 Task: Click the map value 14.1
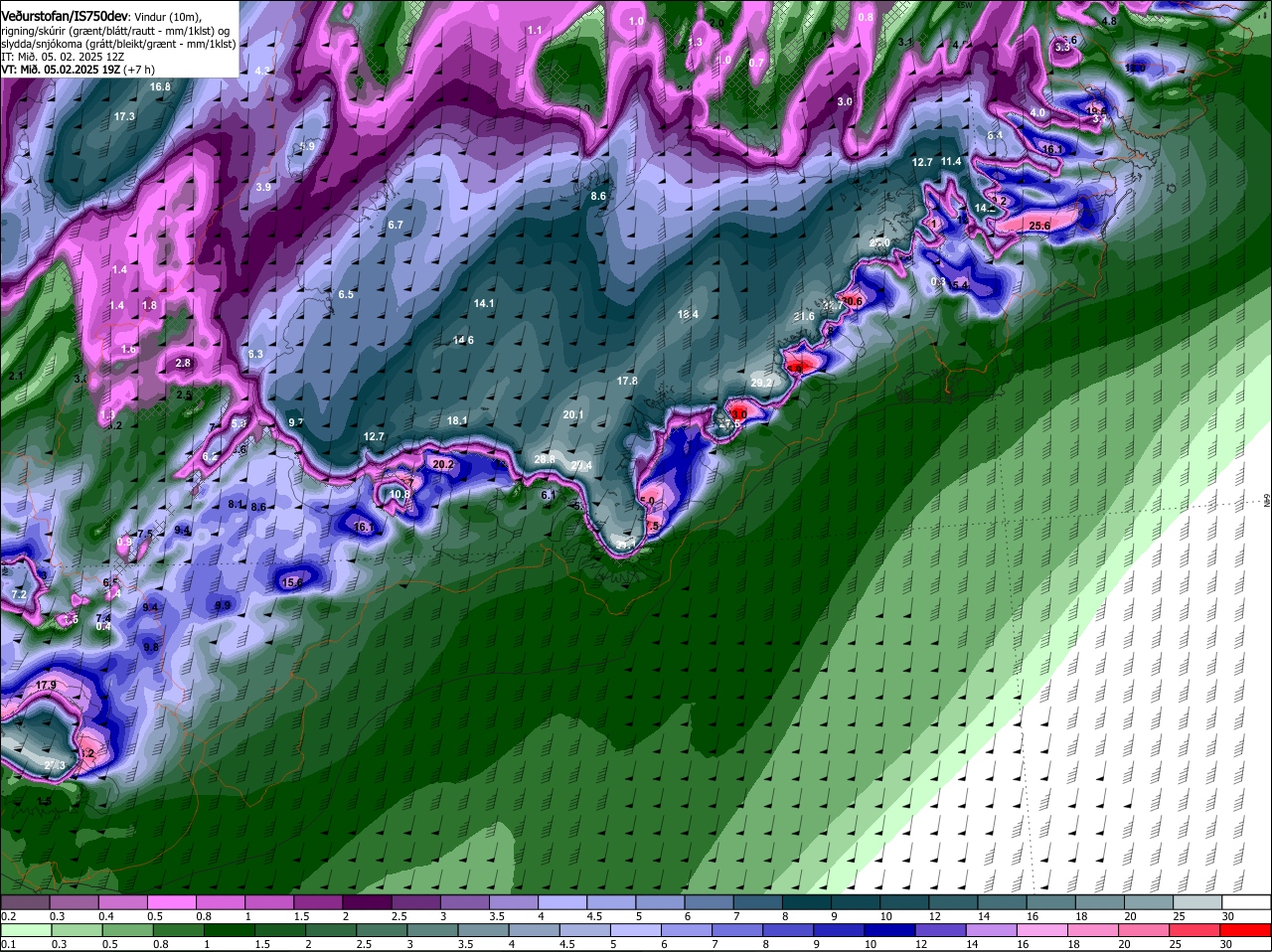tap(484, 304)
